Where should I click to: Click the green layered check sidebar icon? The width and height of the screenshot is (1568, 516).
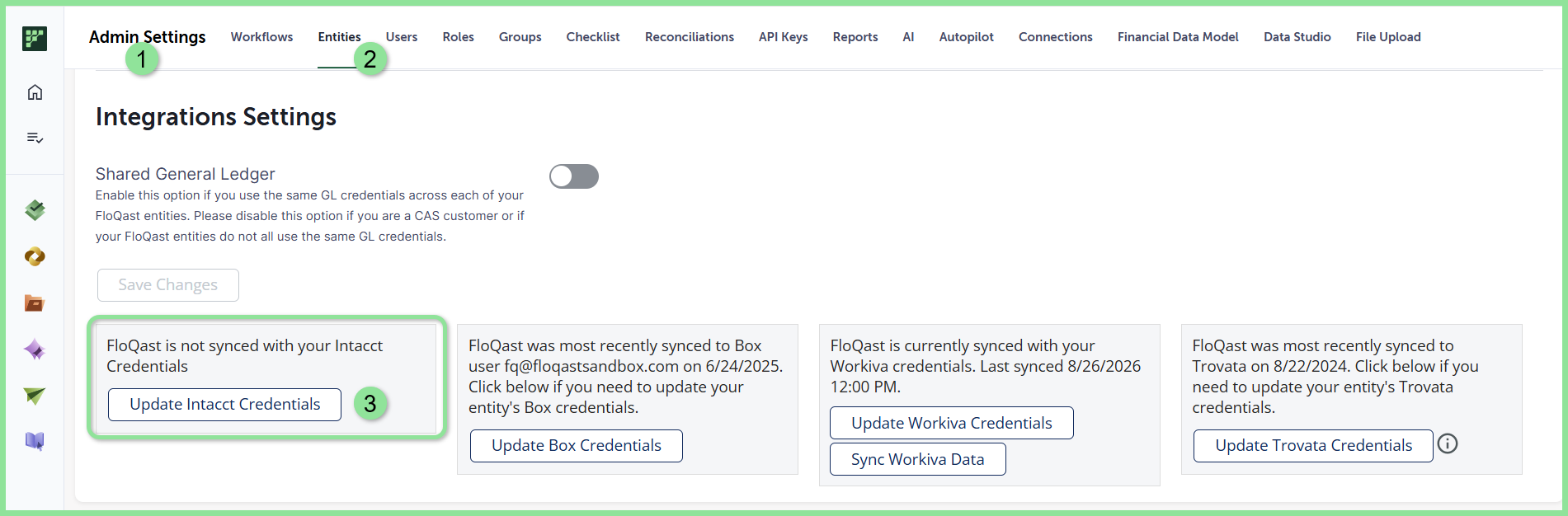(35, 210)
